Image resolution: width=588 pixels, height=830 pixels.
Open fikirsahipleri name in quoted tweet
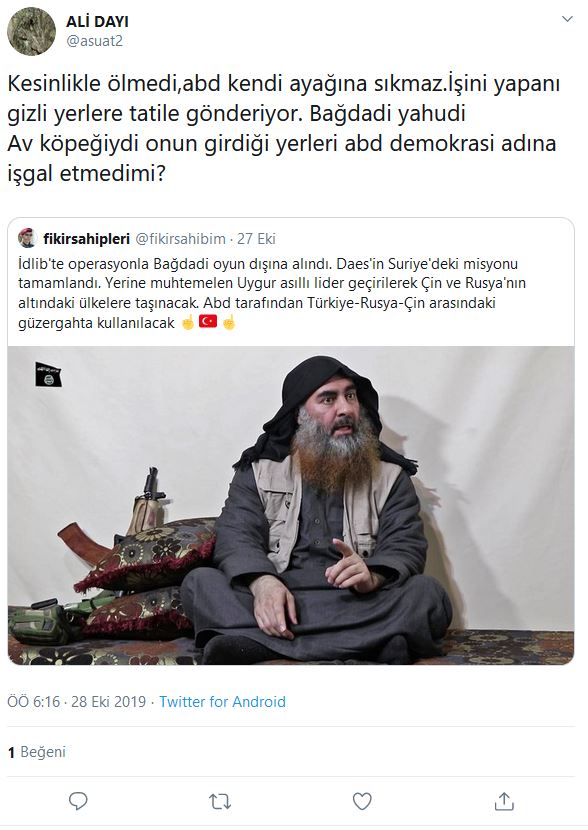click(86, 239)
